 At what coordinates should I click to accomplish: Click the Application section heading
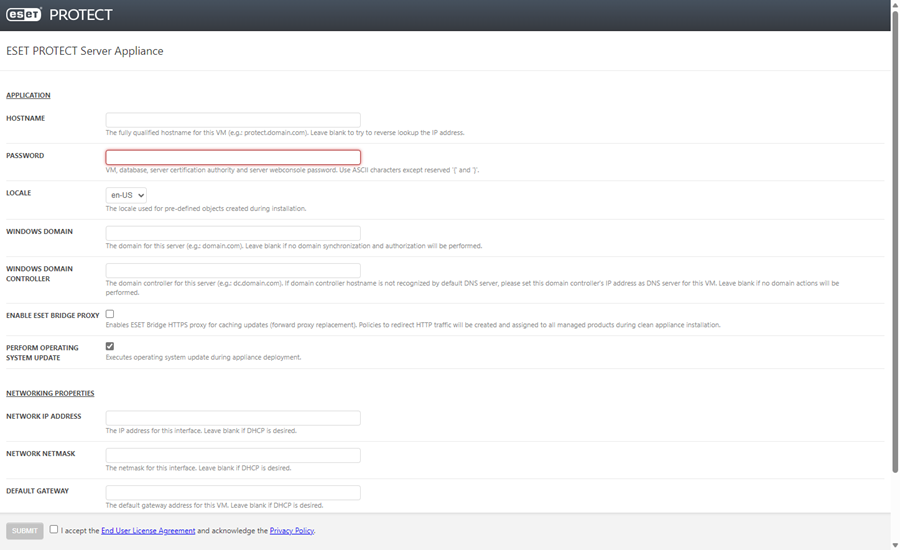click(x=28, y=95)
